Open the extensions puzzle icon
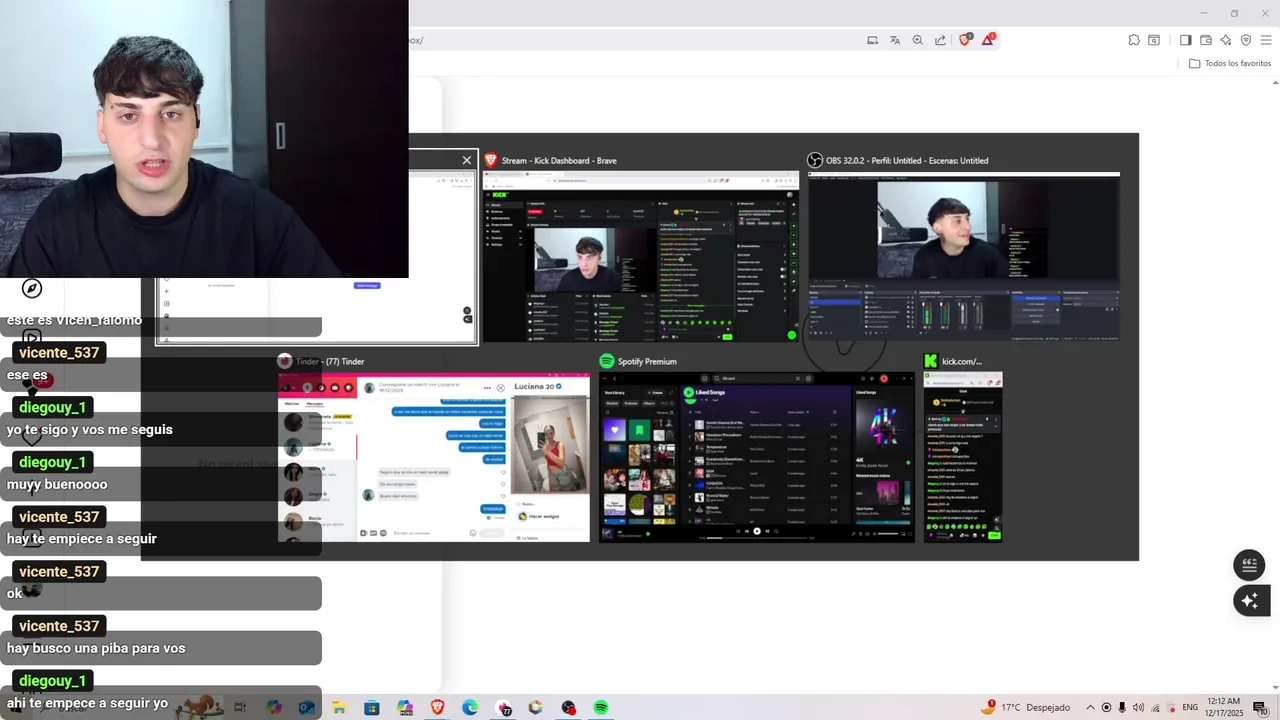1280x720 pixels. pyautogui.click(x=1134, y=40)
